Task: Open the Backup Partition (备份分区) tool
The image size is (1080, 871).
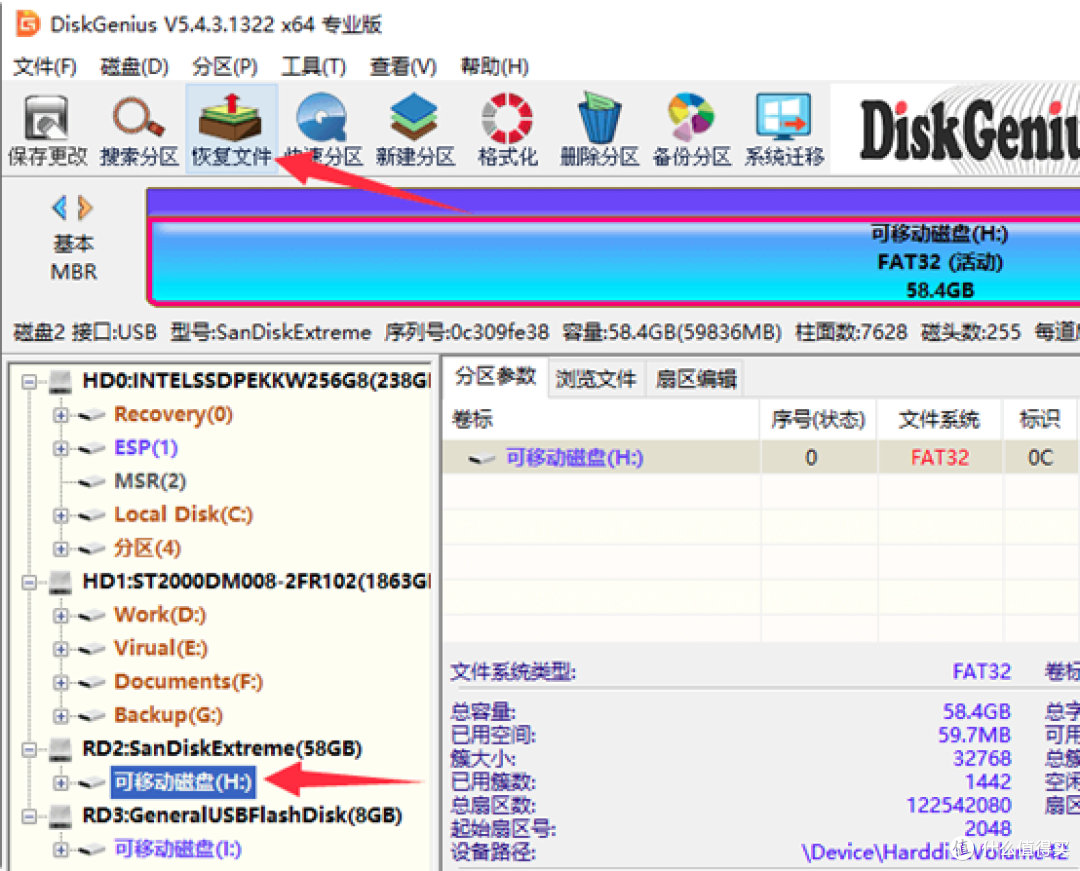Action: [x=691, y=129]
